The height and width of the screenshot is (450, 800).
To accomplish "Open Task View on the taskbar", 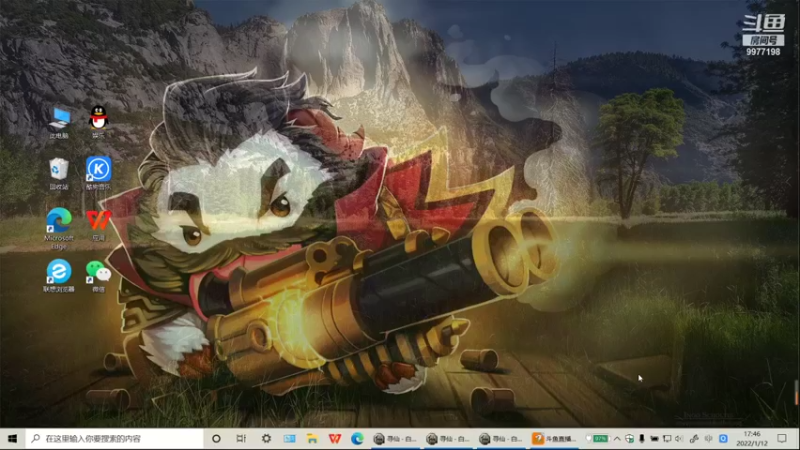I will pyautogui.click(x=241, y=438).
